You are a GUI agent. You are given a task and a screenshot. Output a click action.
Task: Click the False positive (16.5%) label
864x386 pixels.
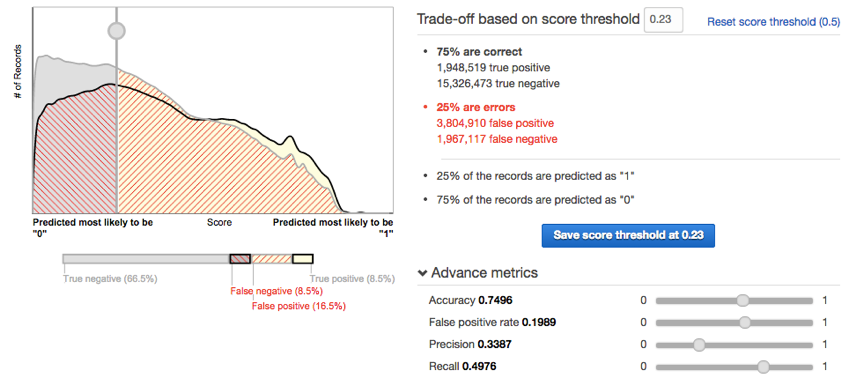pos(299,306)
